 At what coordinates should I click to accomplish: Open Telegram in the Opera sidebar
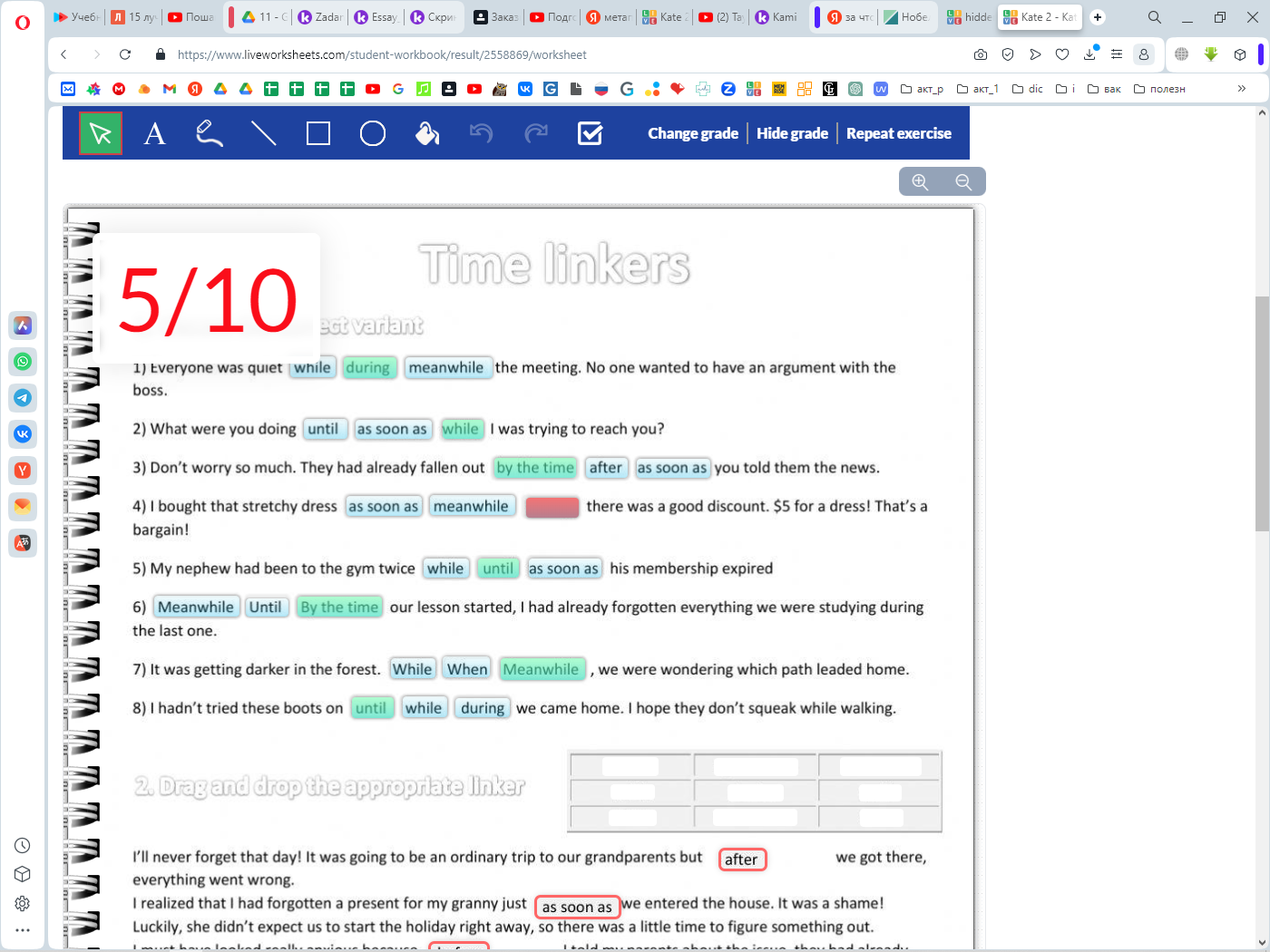point(23,398)
